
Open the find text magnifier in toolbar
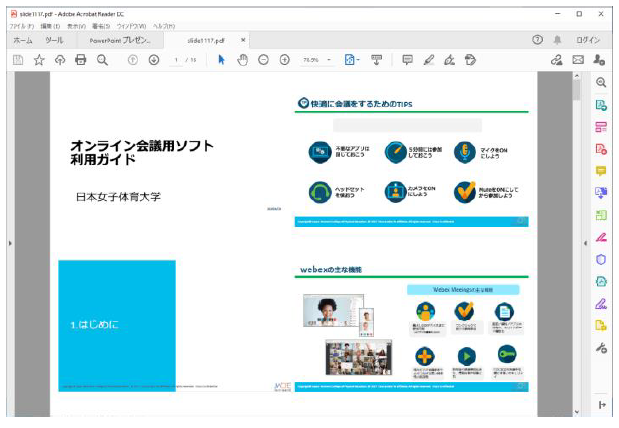pyautogui.click(x=102, y=60)
